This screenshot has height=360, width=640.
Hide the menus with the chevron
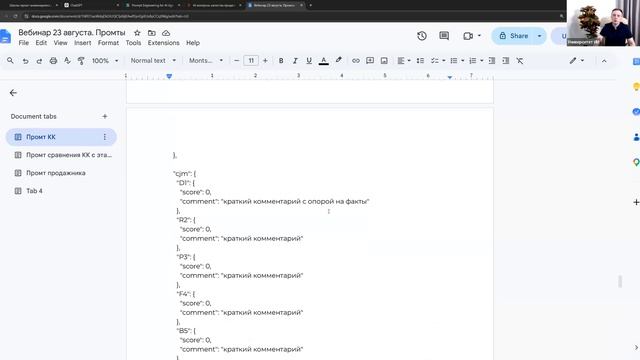click(604, 61)
